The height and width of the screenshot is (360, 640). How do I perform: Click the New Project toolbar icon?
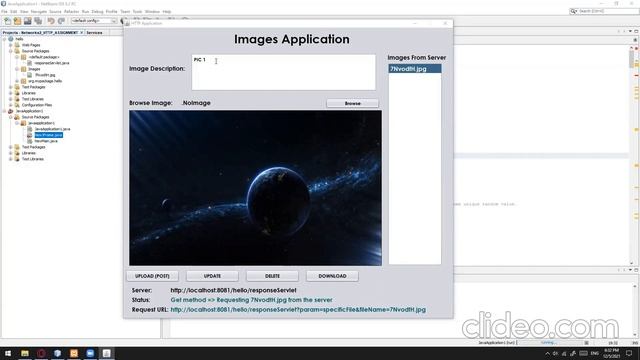tap(17, 21)
